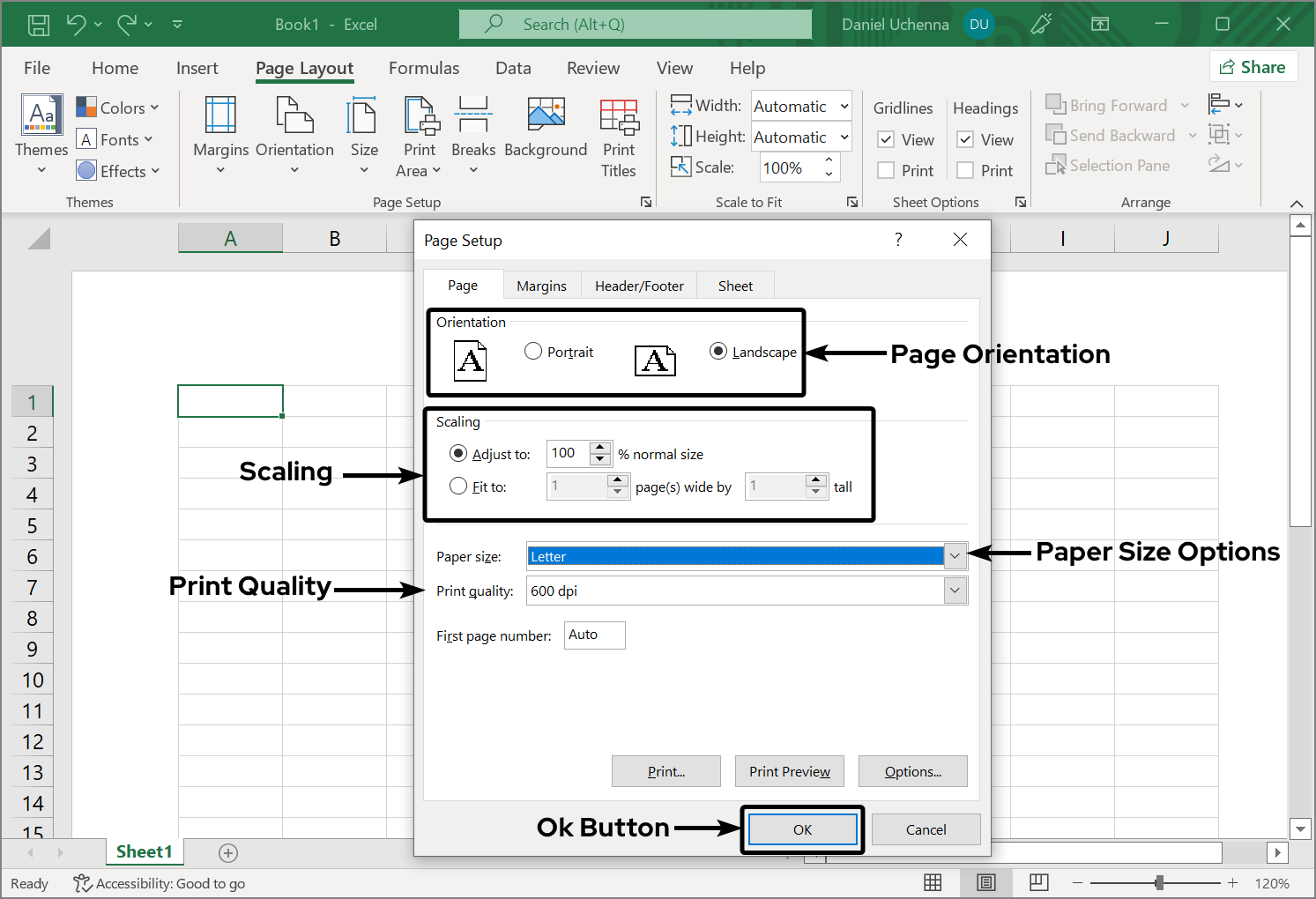The image size is (1316, 899).
Task: Click the Save icon in title bar
Action: pyautogui.click(x=39, y=25)
